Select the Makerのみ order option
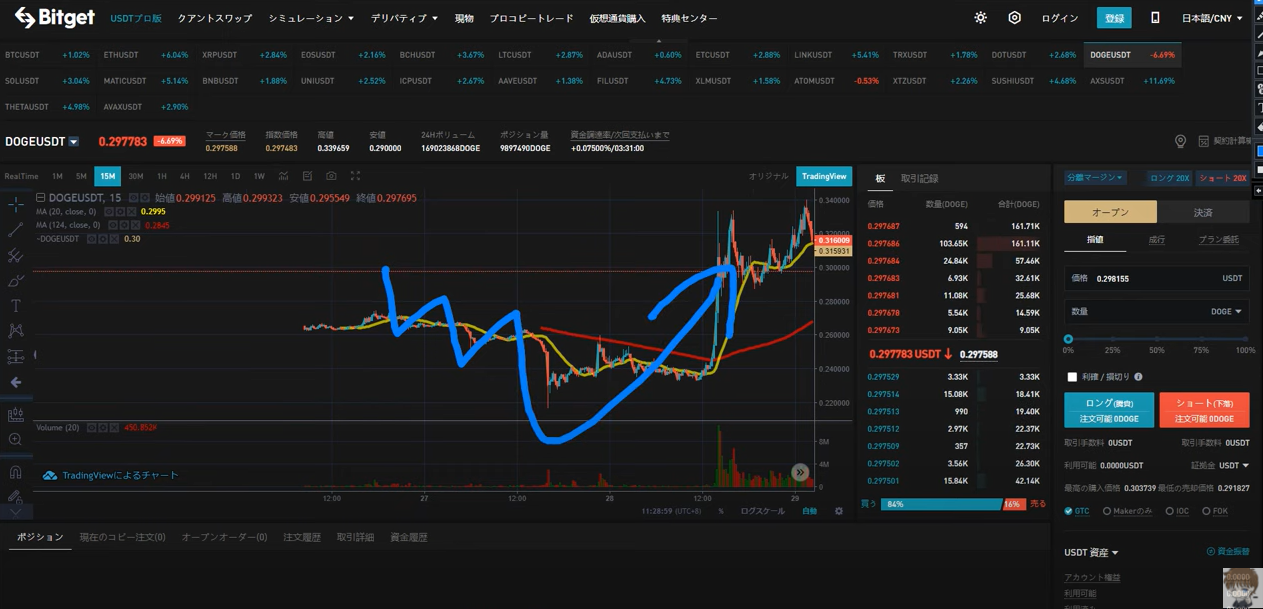 [1107, 511]
